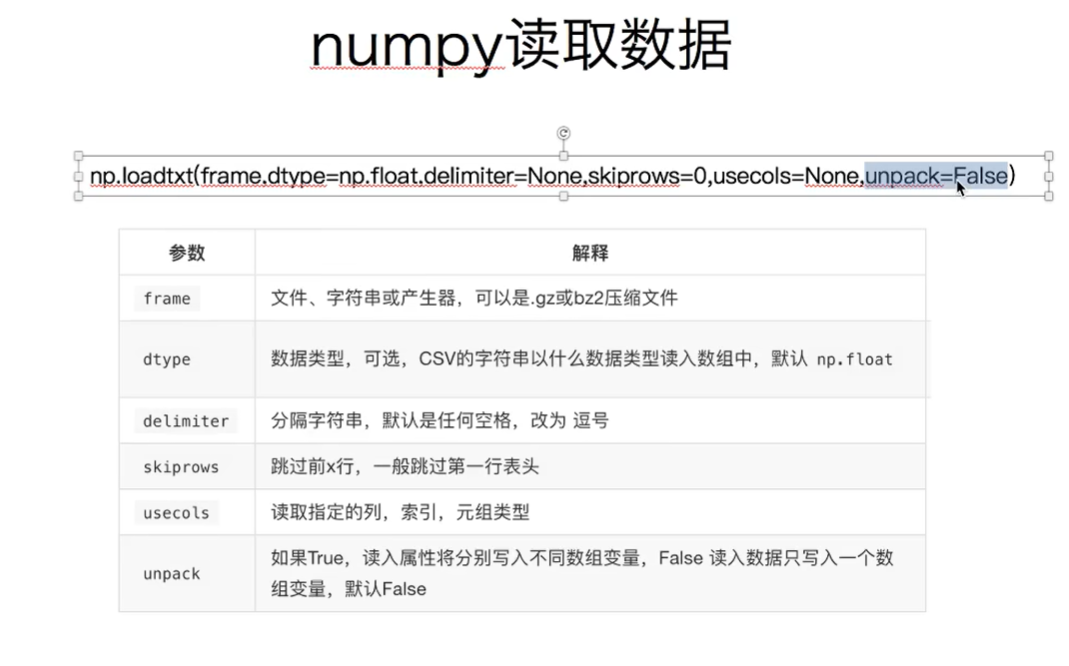
Task: Click the bottom-right resize handle of text box
Action: [1049, 196]
